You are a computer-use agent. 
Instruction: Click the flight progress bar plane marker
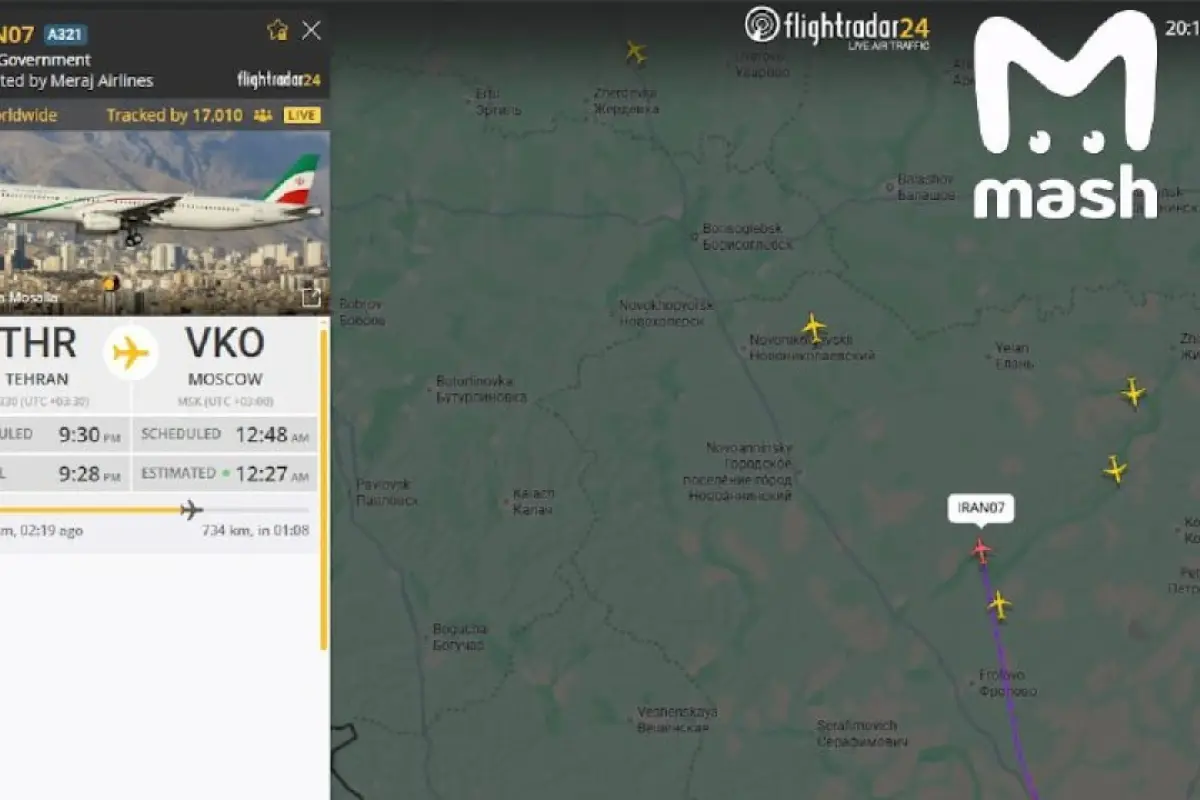coord(191,510)
